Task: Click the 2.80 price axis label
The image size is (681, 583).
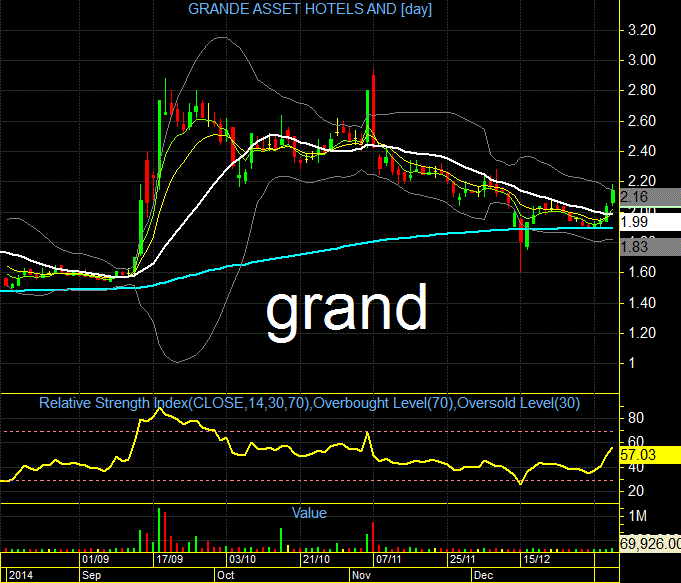Action: 641,90
